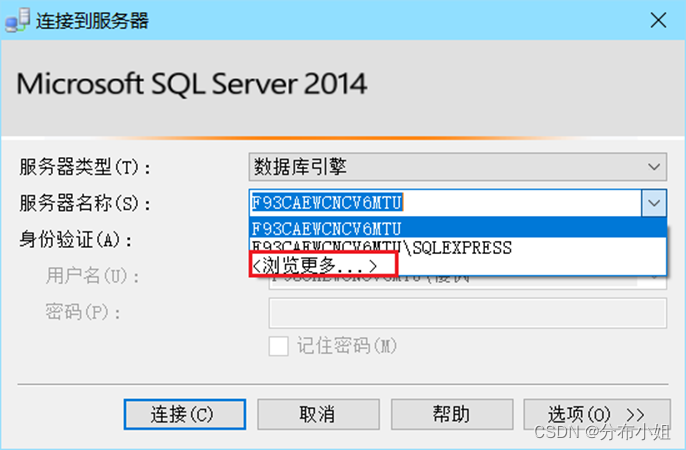The image size is (686, 450).
Task: Click the 连接(C) button
Action: (185, 414)
